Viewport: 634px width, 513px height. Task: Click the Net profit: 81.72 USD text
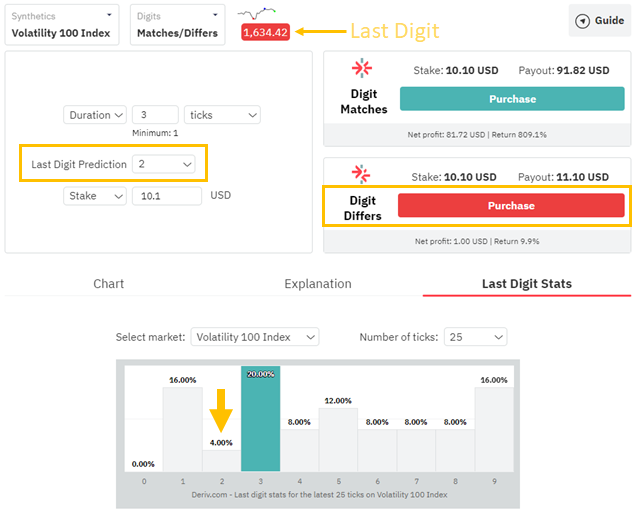coord(446,135)
